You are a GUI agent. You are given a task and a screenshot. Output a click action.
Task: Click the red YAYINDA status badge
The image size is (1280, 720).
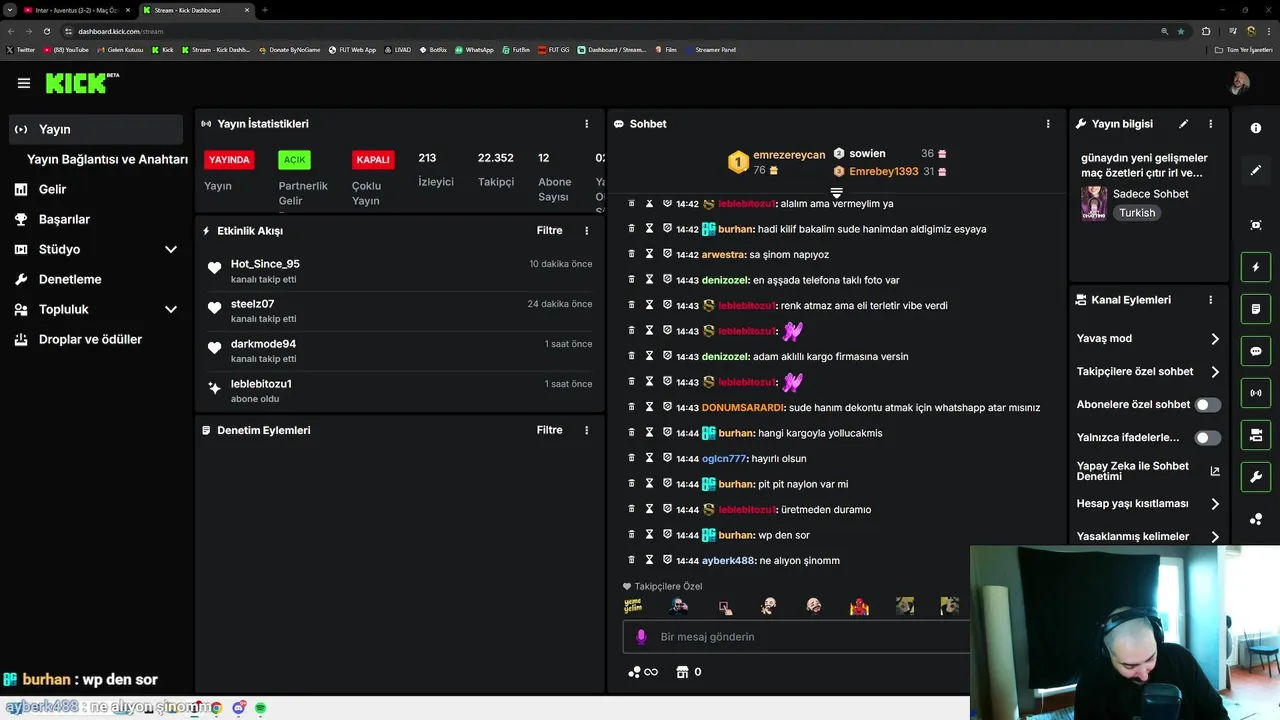[229, 160]
